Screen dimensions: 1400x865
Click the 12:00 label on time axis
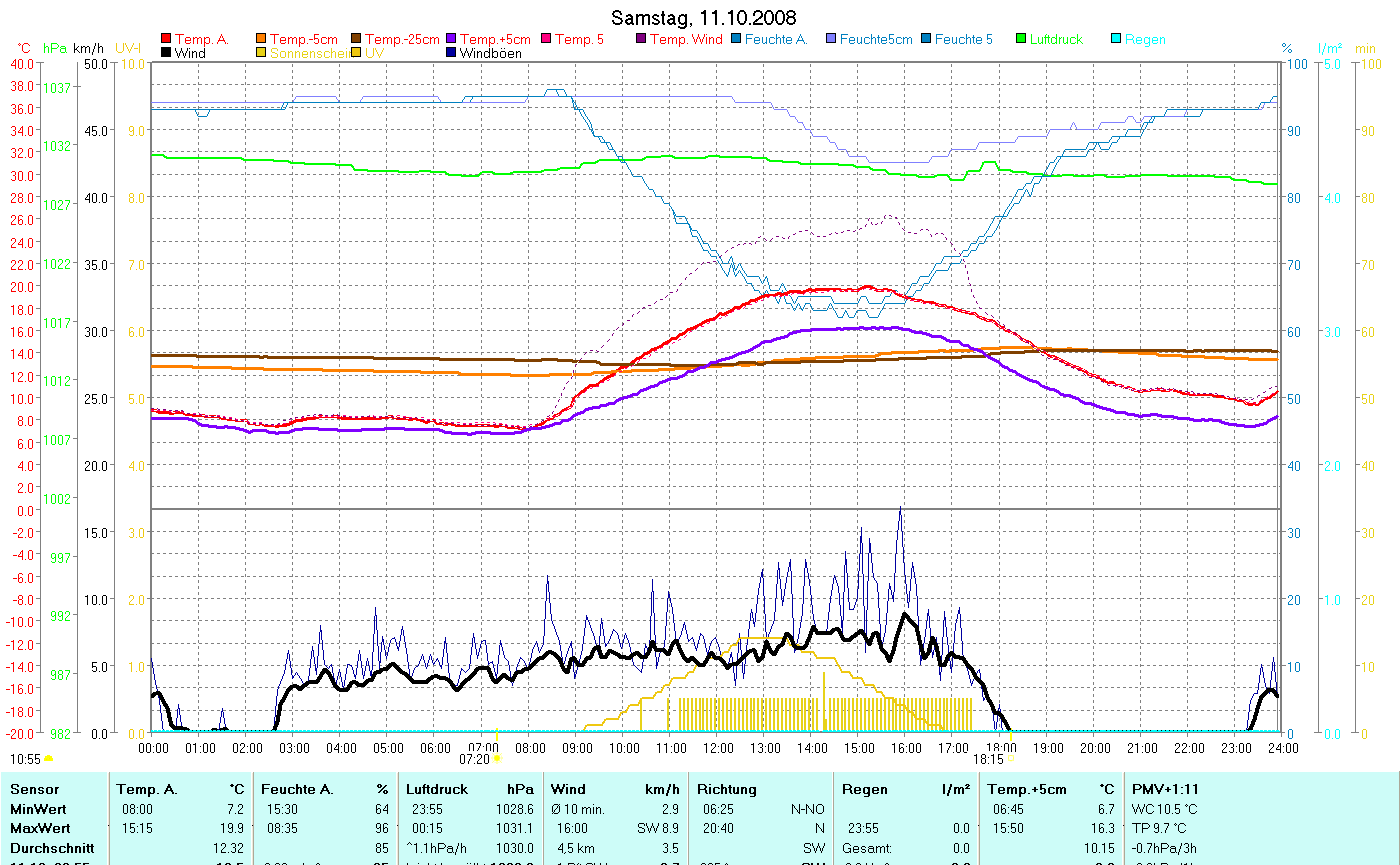pos(717,747)
